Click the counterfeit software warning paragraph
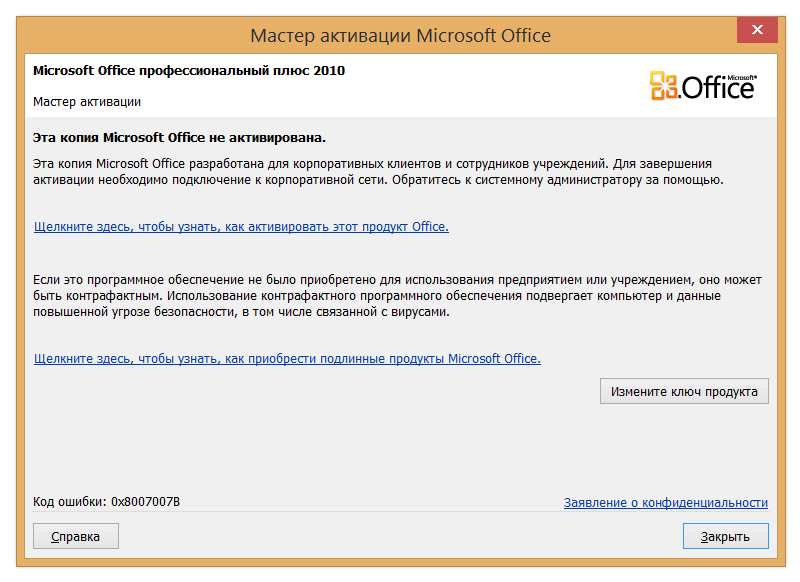 (397, 296)
